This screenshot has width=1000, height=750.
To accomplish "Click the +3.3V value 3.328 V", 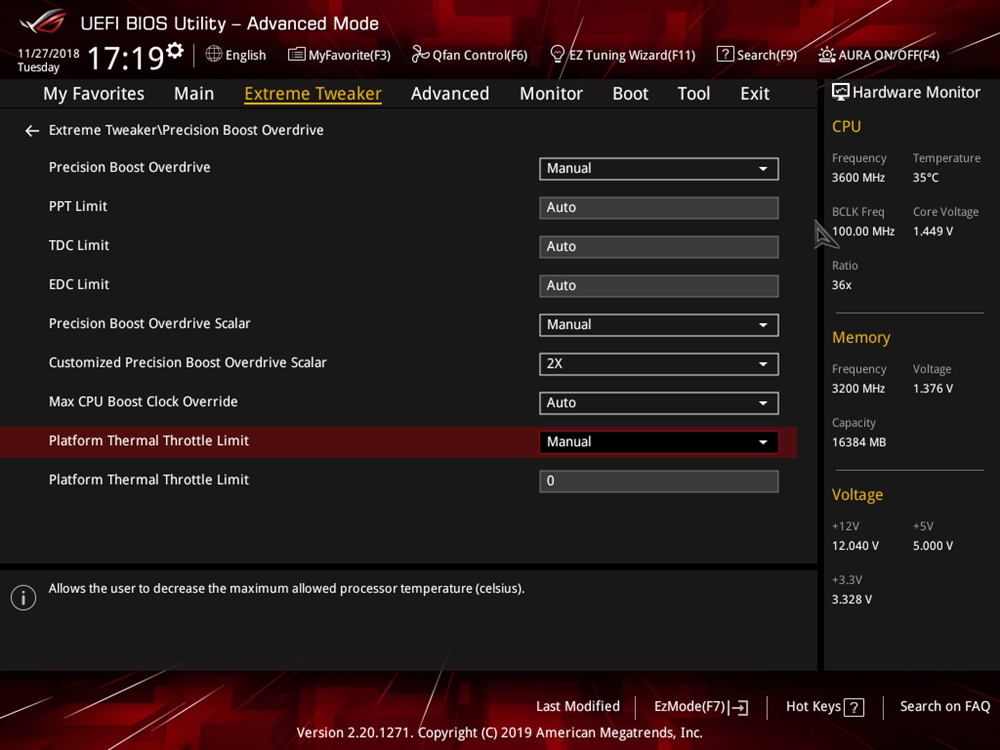I will click(852, 599).
